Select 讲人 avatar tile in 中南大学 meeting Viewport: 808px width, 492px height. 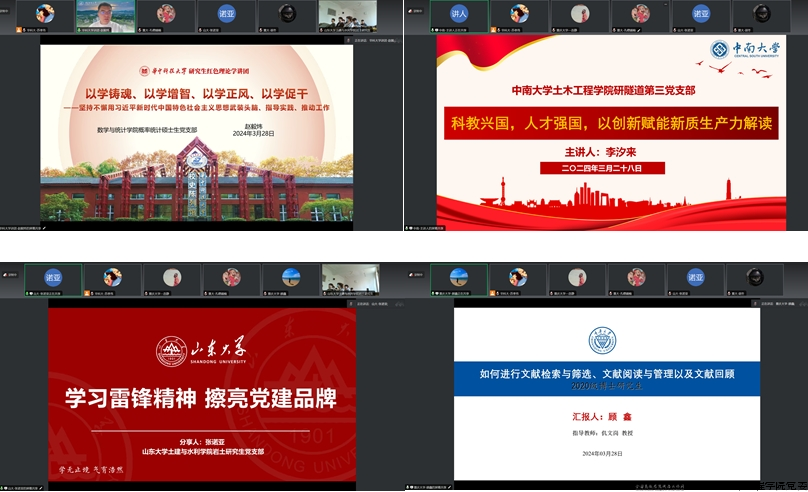click(x=459, y=16)
